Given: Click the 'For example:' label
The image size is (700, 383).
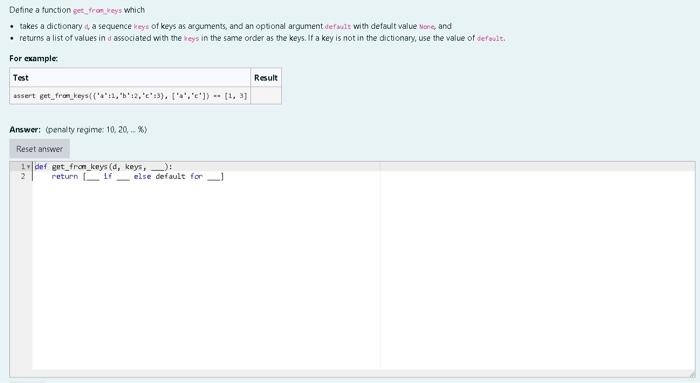Looking at the screenshot, I should [x=33, y=58].
